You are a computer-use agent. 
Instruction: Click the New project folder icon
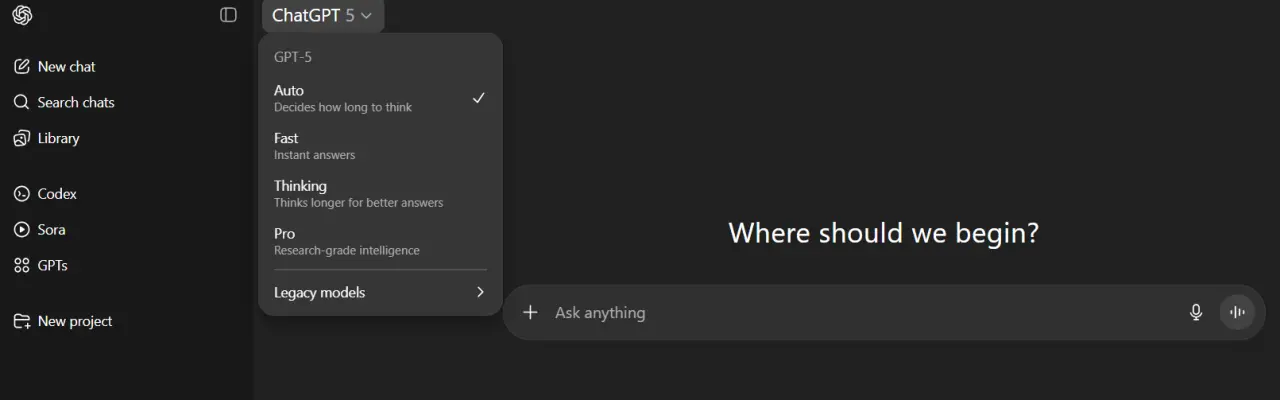point(21,321)
